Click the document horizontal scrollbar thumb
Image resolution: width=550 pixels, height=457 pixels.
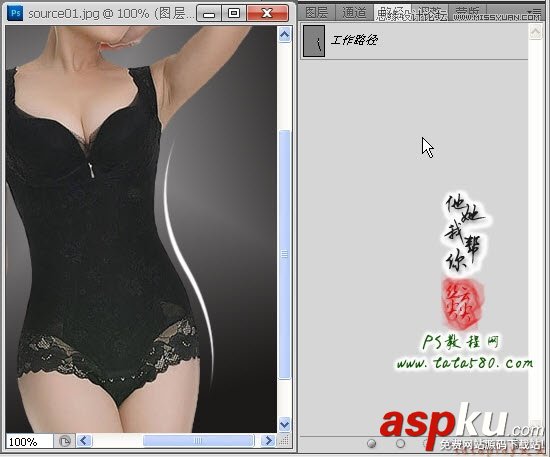pos(198,441)
